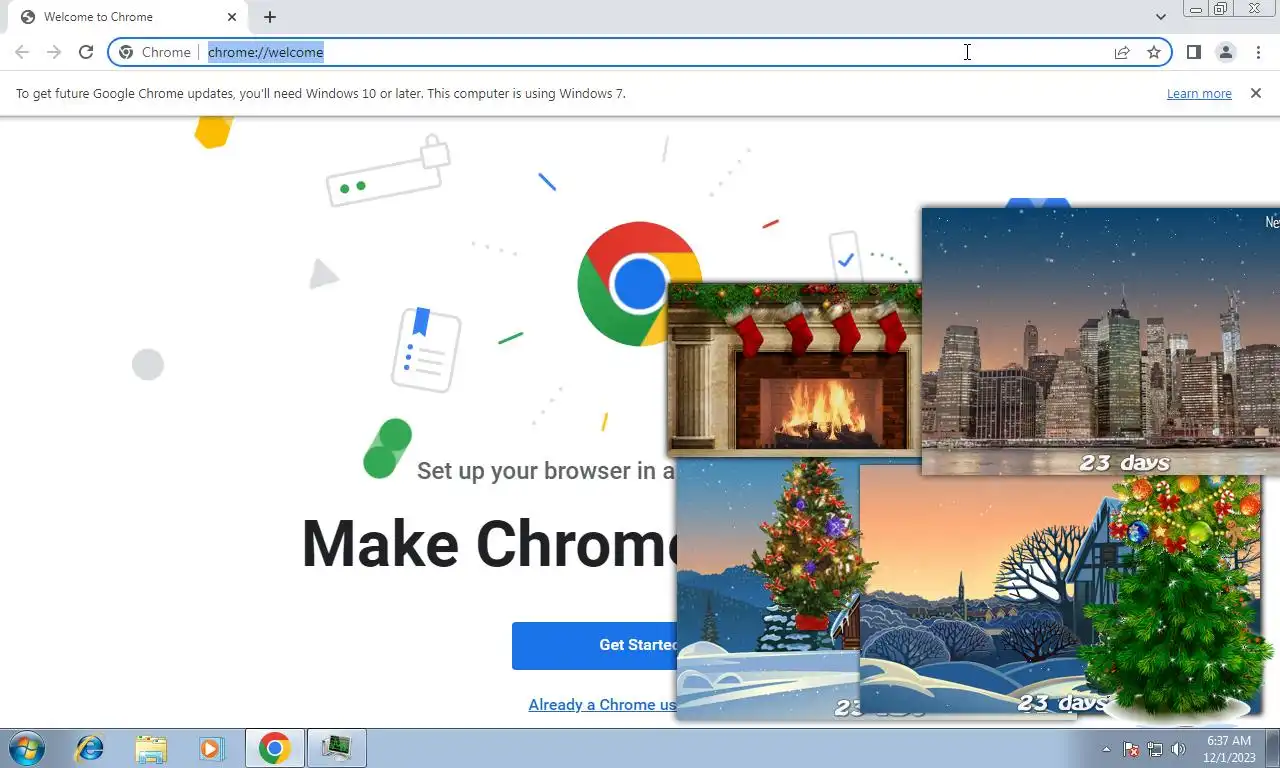Open Chrome's three-dot customize menu

point(1258,52)
